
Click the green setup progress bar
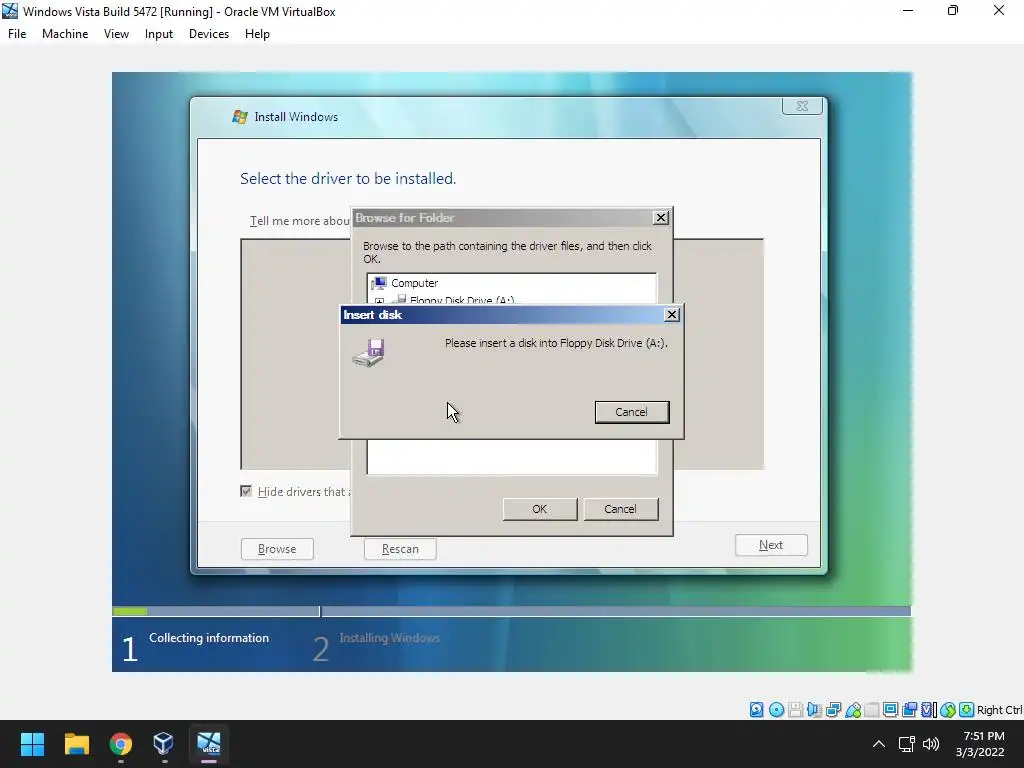(130, 611)
